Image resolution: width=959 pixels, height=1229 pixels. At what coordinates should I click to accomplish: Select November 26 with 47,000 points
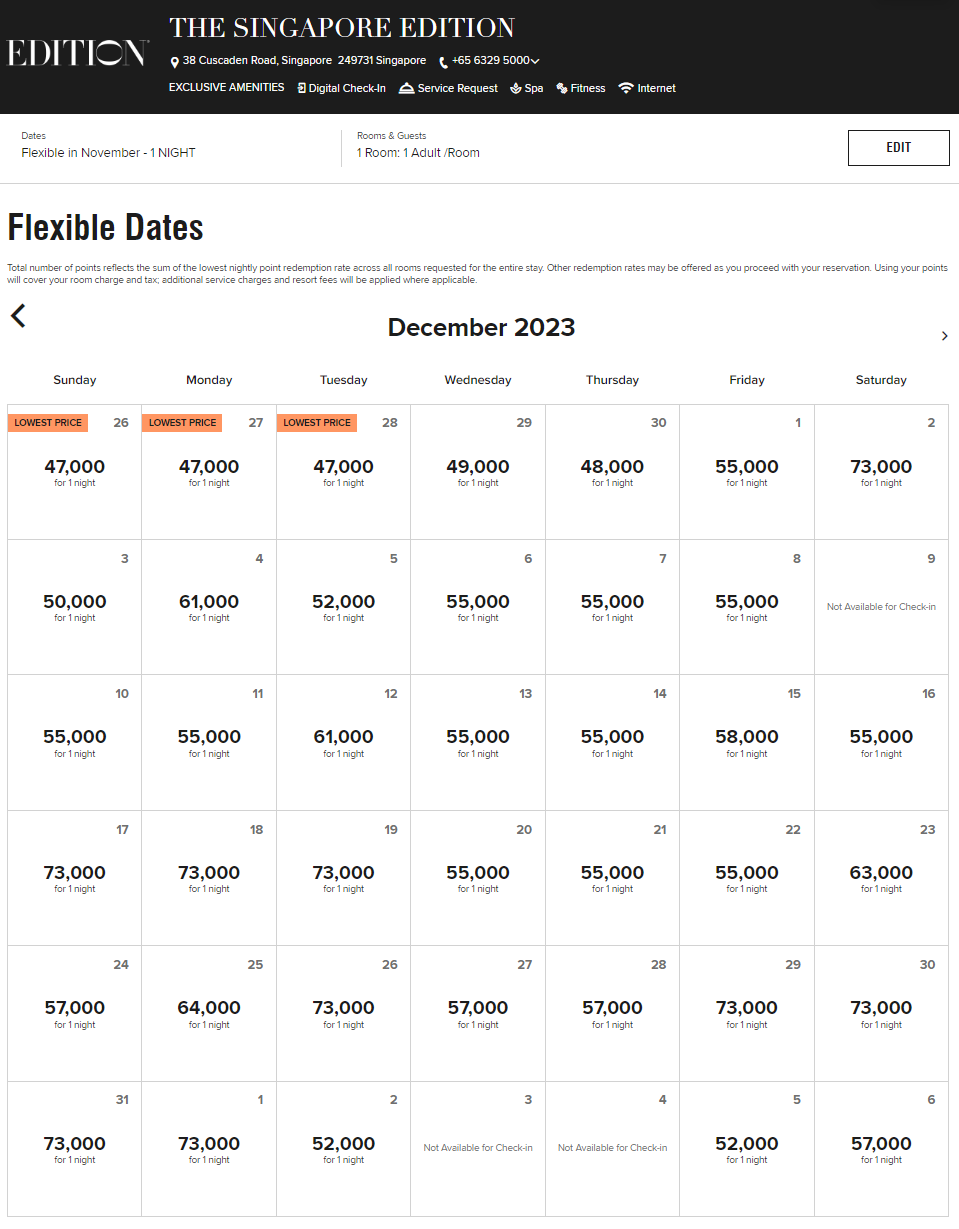(74, 471)
